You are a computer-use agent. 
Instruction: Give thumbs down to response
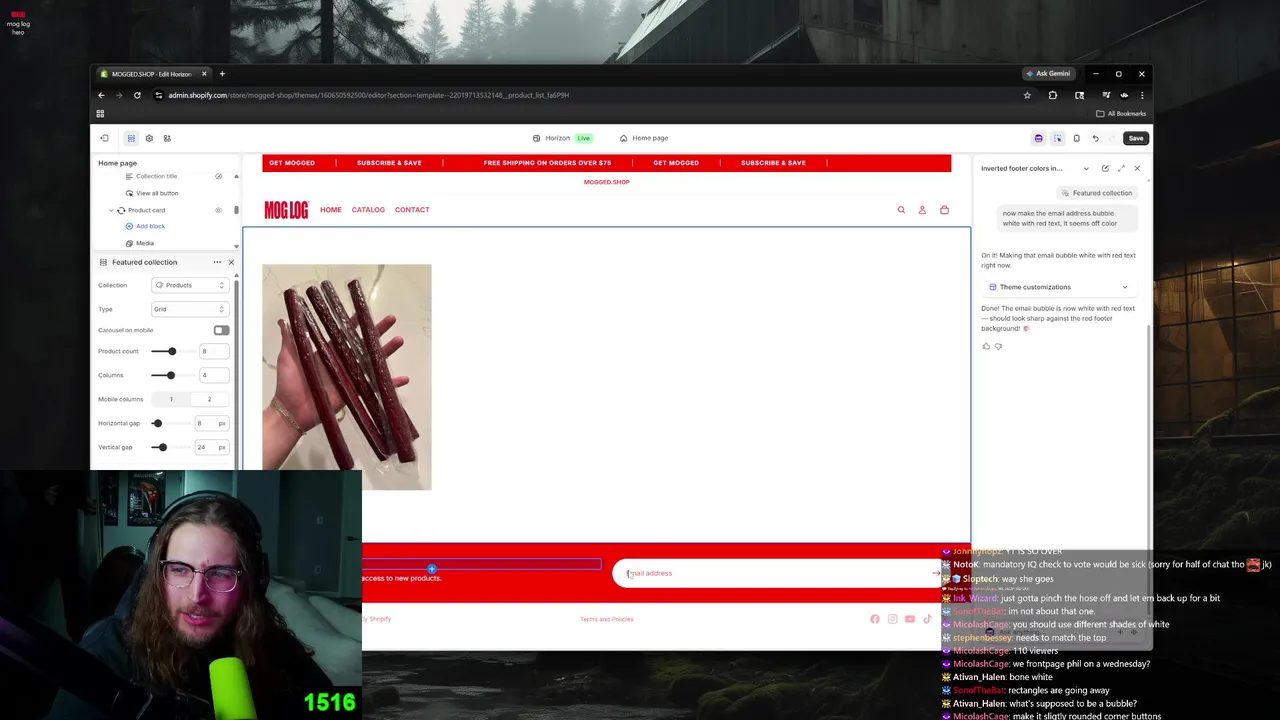coord(998,346)
